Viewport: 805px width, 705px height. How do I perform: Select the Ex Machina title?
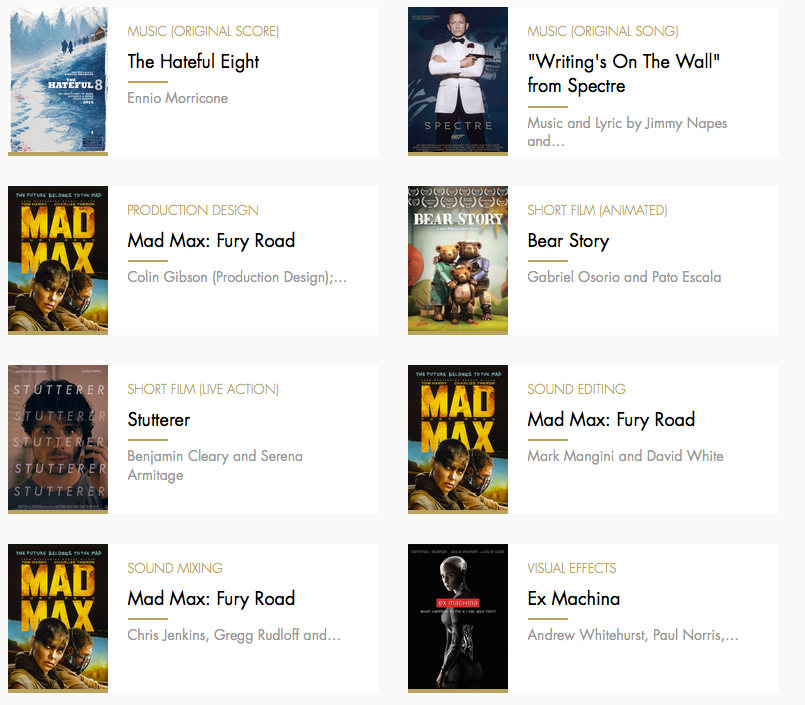click(x=573, y=599)
